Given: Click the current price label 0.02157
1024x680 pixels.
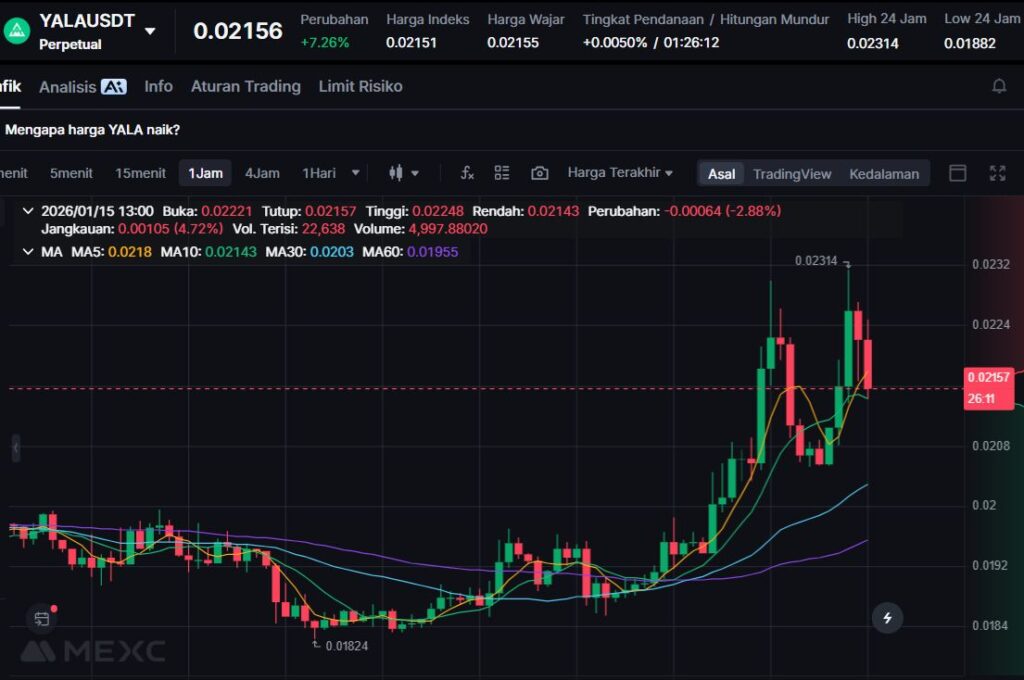Looking at the screenshot, I should (989, 377).
